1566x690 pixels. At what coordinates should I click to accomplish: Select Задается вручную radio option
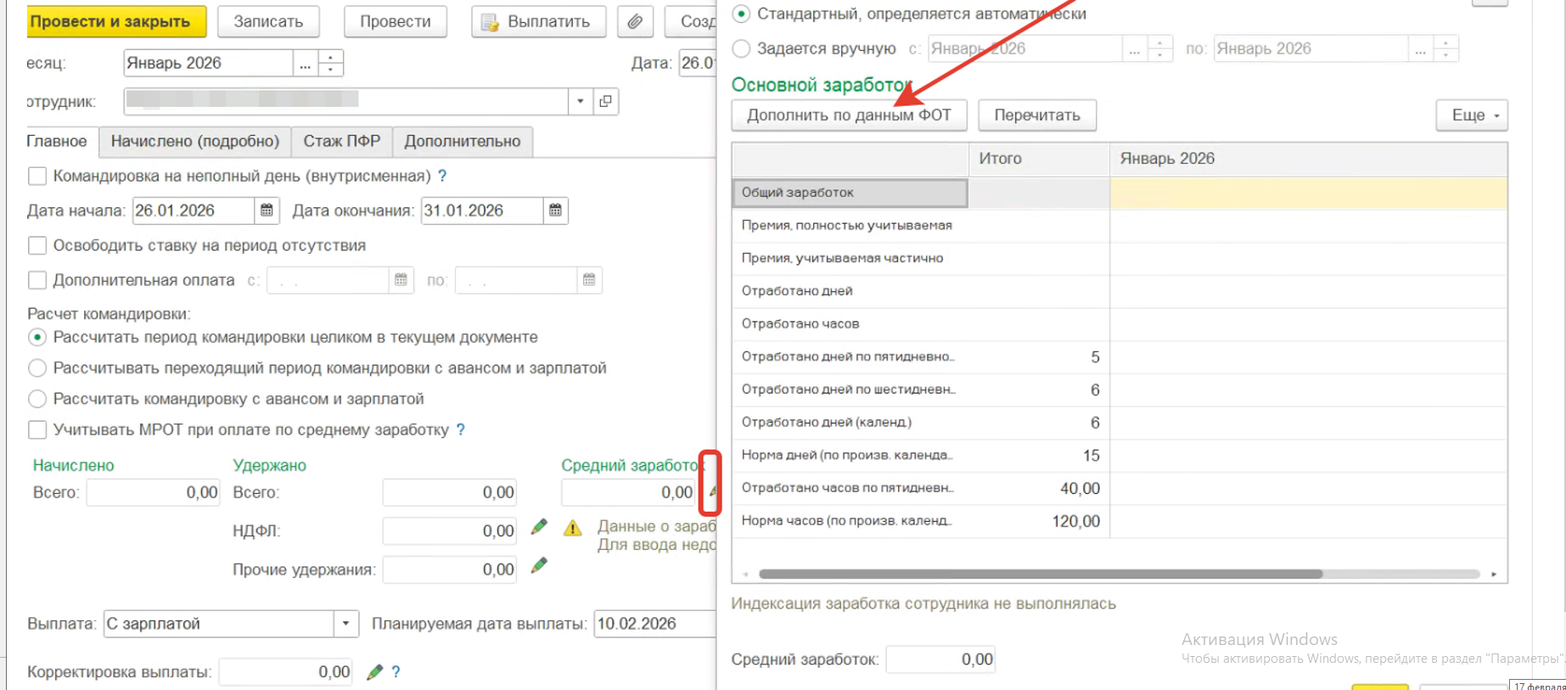tap(741, 48)
